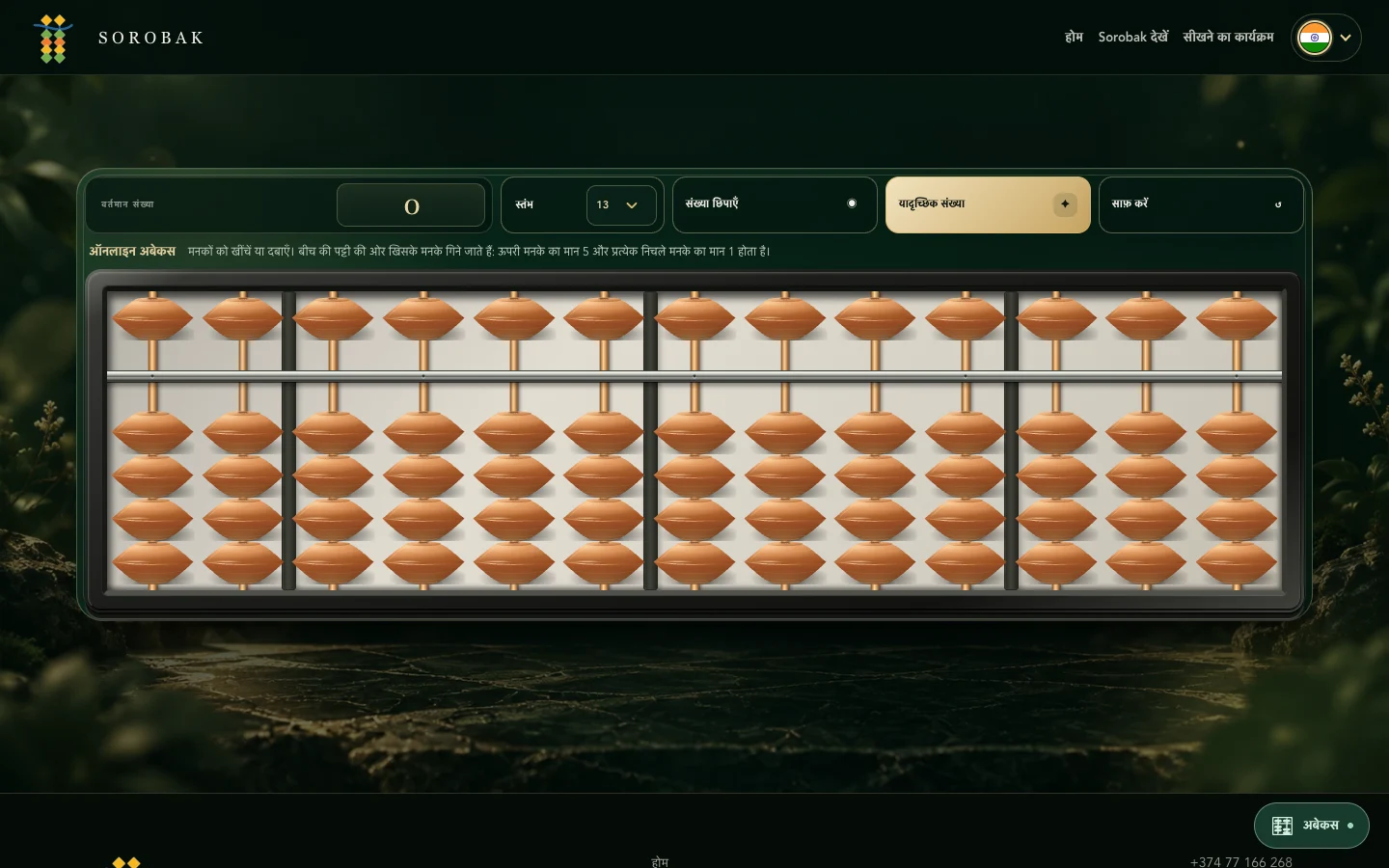Click the वर्तमान संख्या label
Screen dimensions: 1389x868
pyautogui.click(x=127, y=204)
